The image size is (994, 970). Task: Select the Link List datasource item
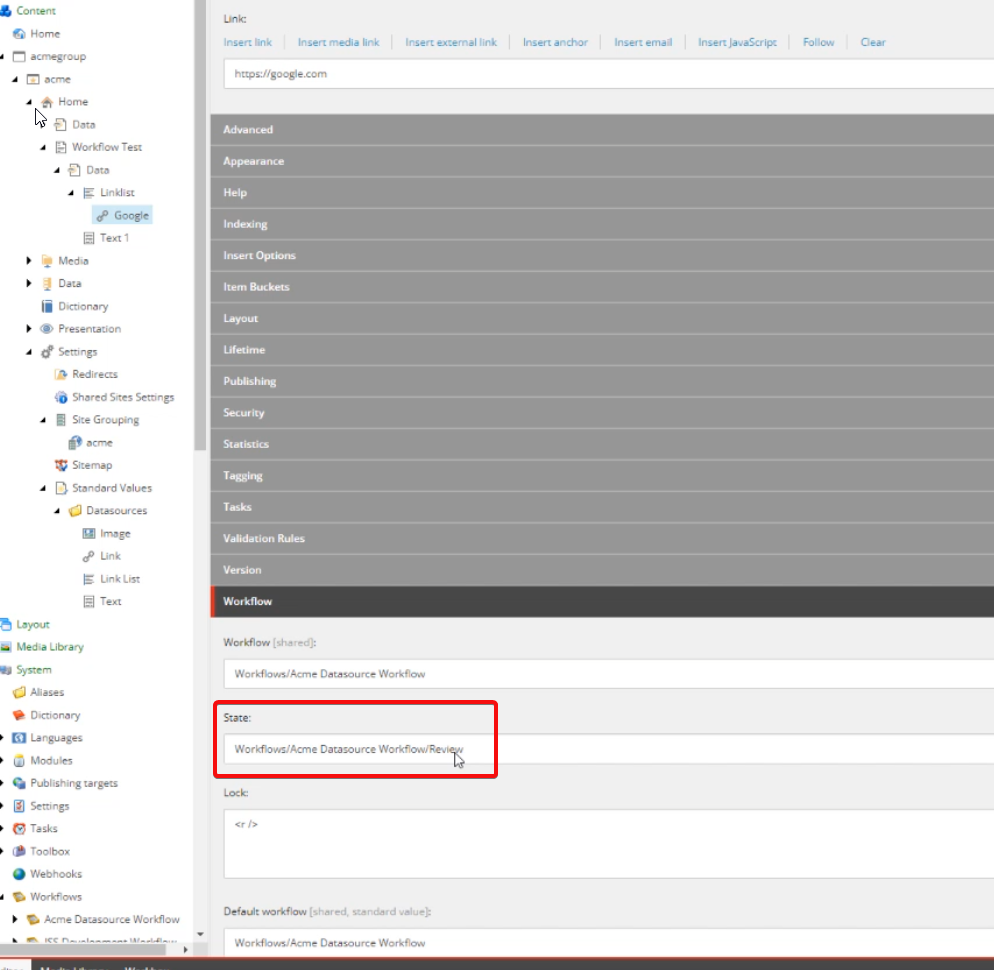(x=120, y=579)
